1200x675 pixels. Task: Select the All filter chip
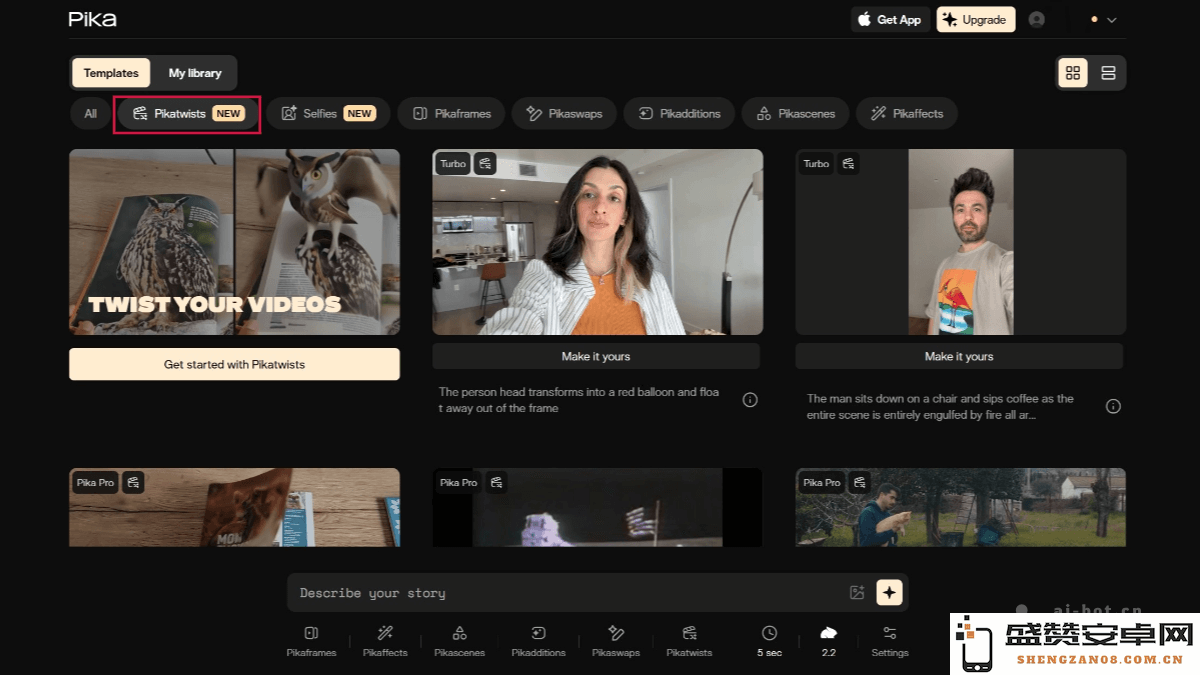[x=90, y=114]
